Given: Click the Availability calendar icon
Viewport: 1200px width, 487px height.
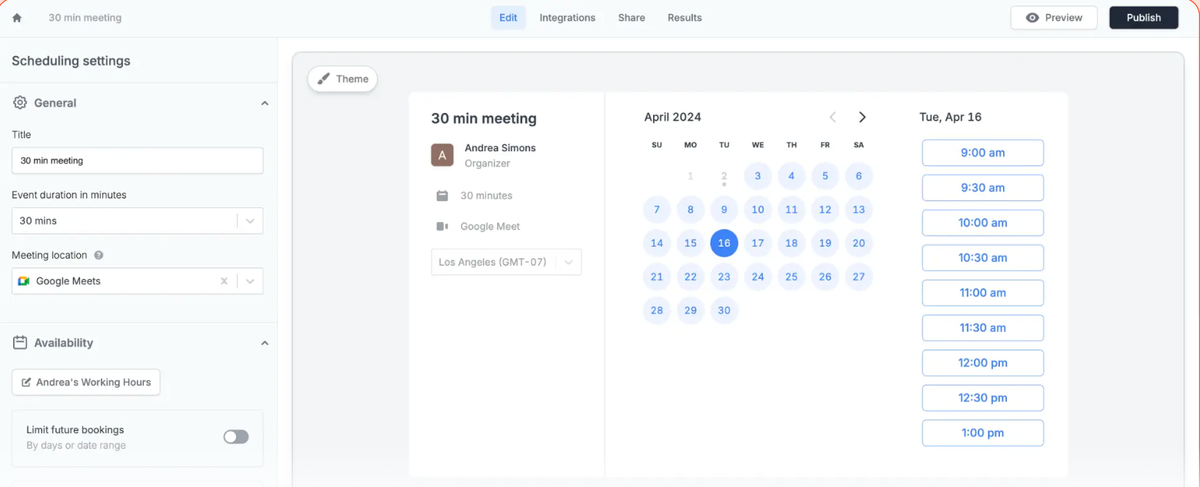Looking at the screenshot, I should point(20,343).
